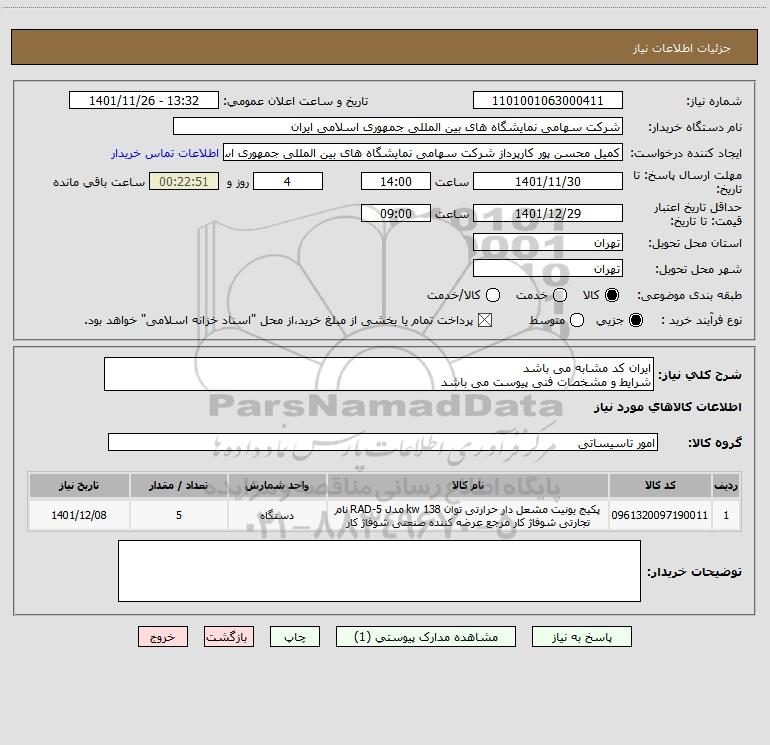
Task: Click the need date cell 1401/12/08
Action: (x=79, y=515)
